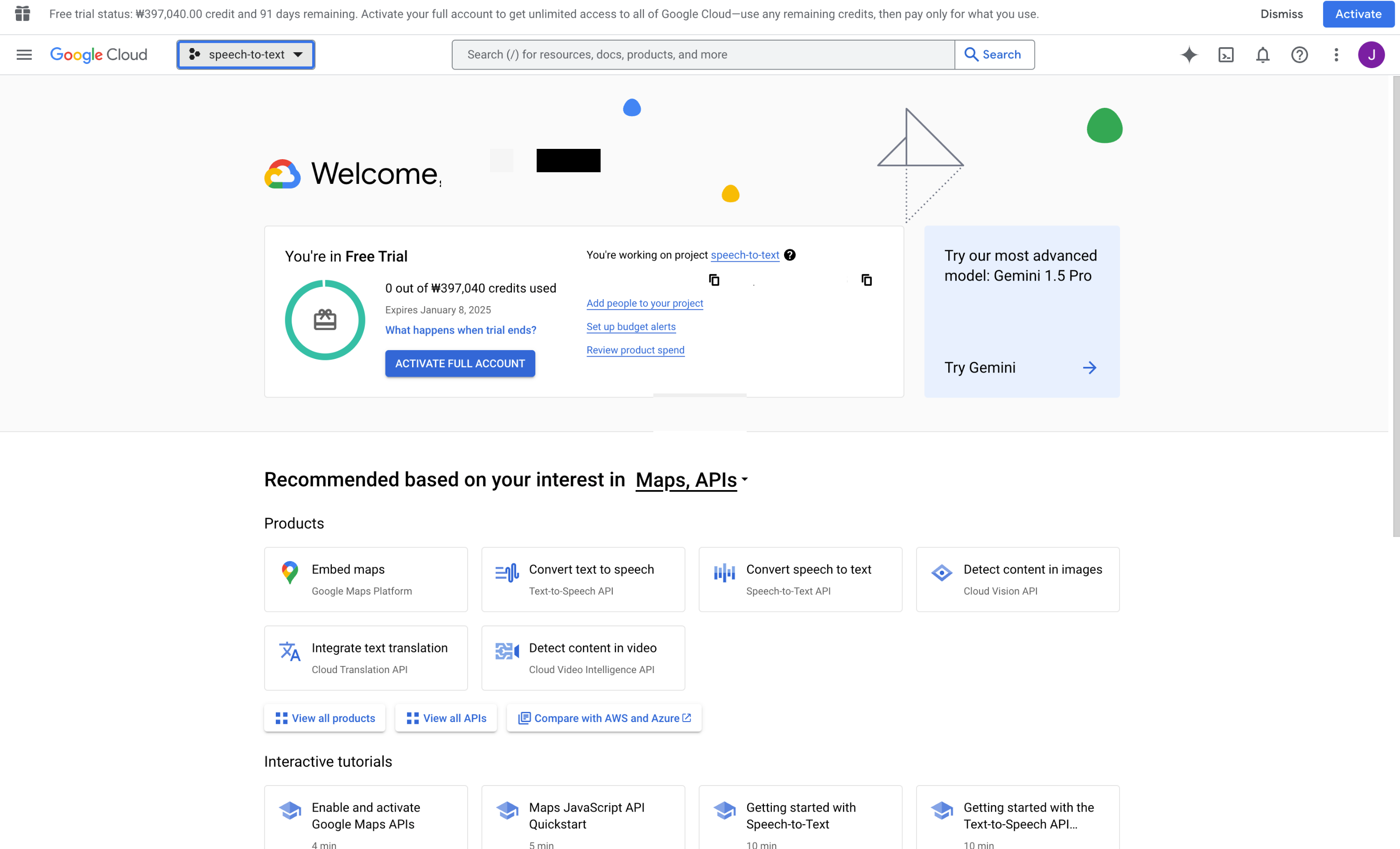
Task: Click the Expires January 8, 2025 text
Action: [x=438, y=310]
